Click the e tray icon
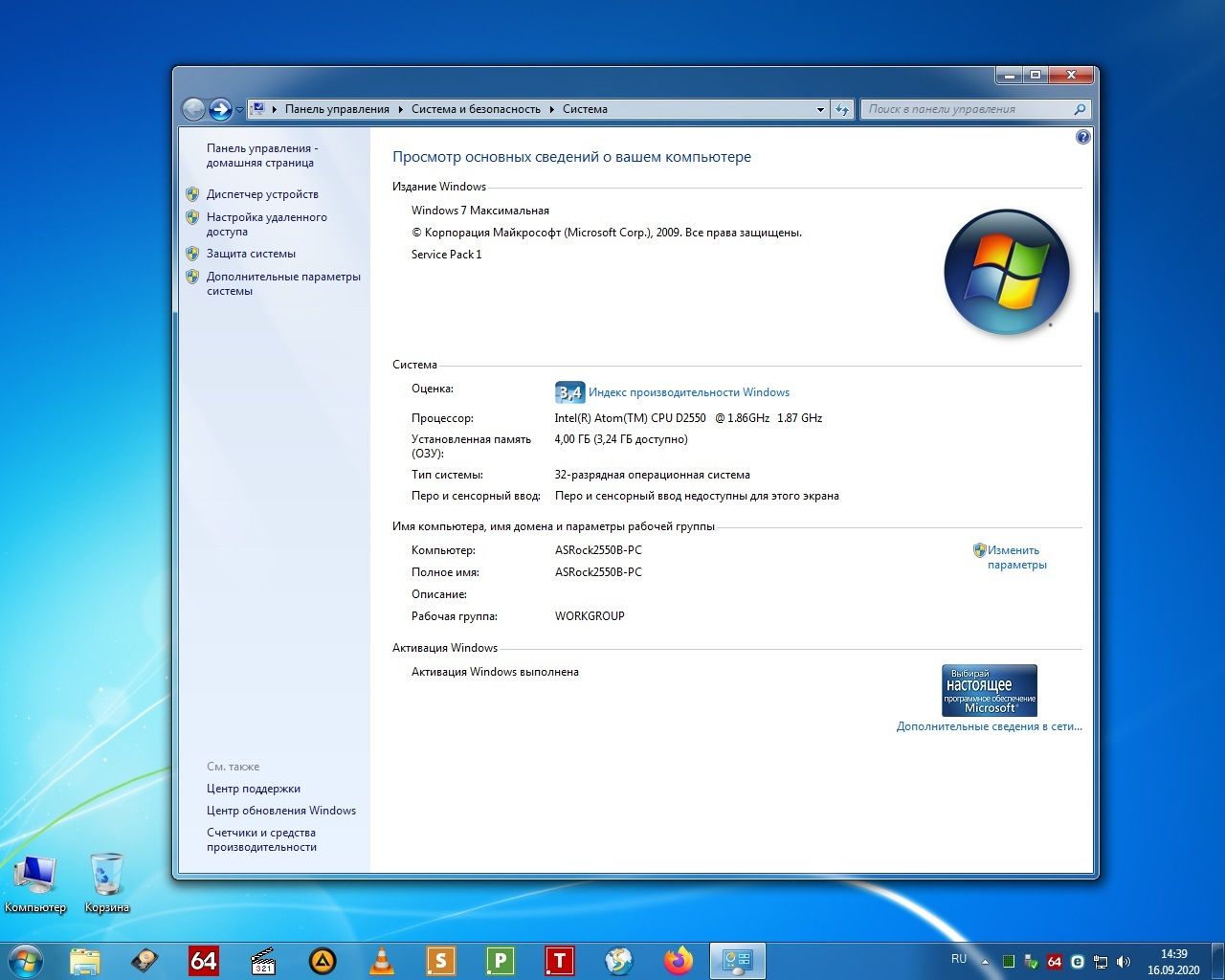The width and height of the screenshot is (1225, 980). pos(1078,961)
